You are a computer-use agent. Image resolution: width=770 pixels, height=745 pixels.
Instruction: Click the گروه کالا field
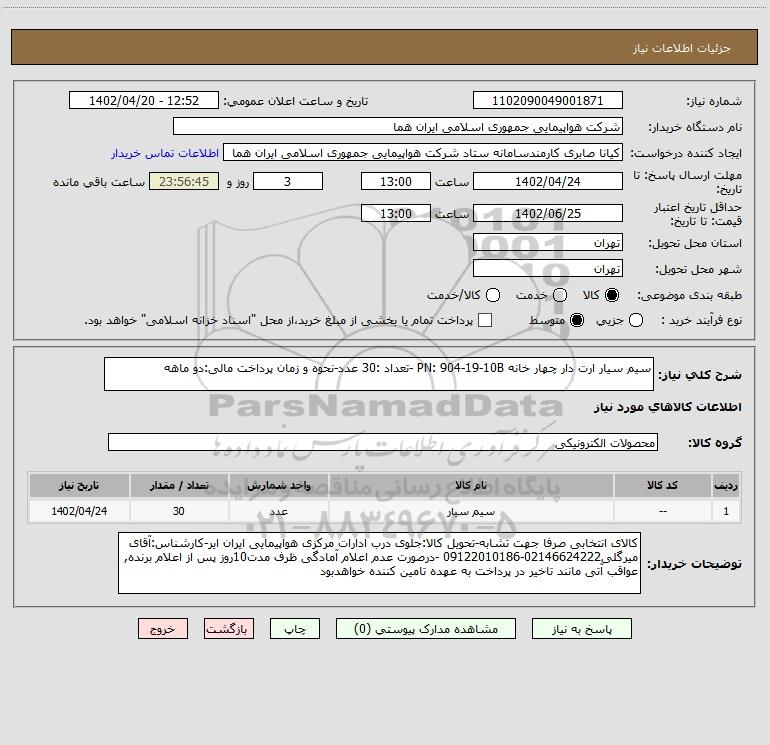coord(383,443)
